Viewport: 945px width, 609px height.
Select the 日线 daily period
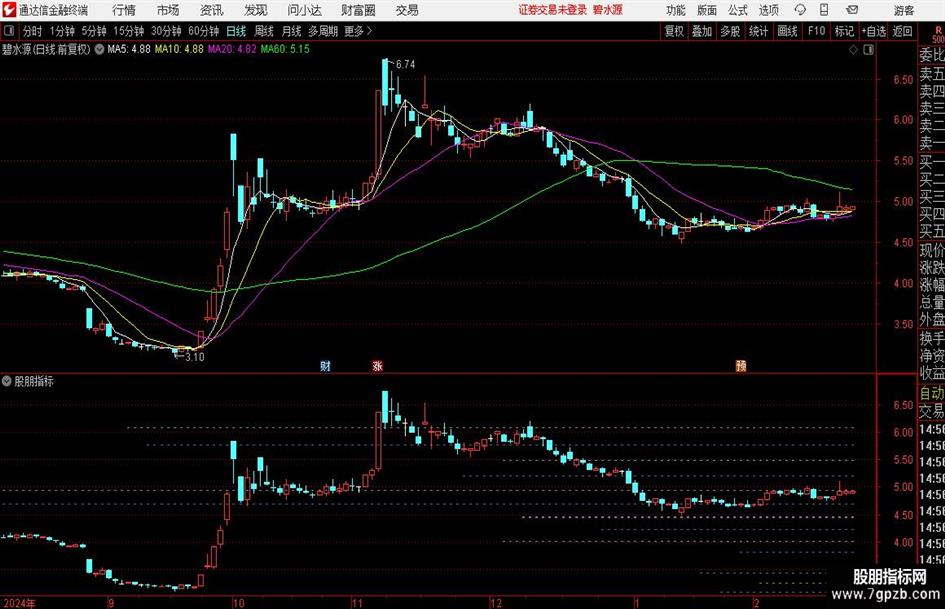point(236,31)
